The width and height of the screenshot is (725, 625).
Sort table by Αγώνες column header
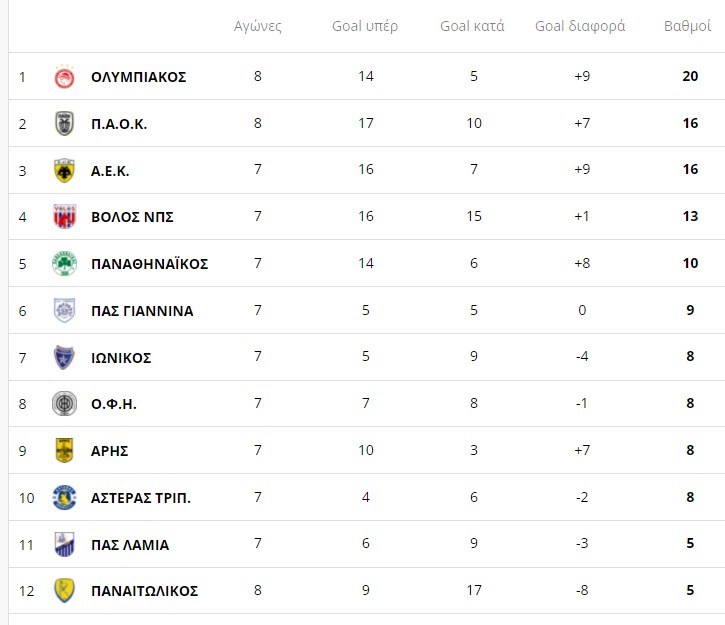[x=257, y=26]
